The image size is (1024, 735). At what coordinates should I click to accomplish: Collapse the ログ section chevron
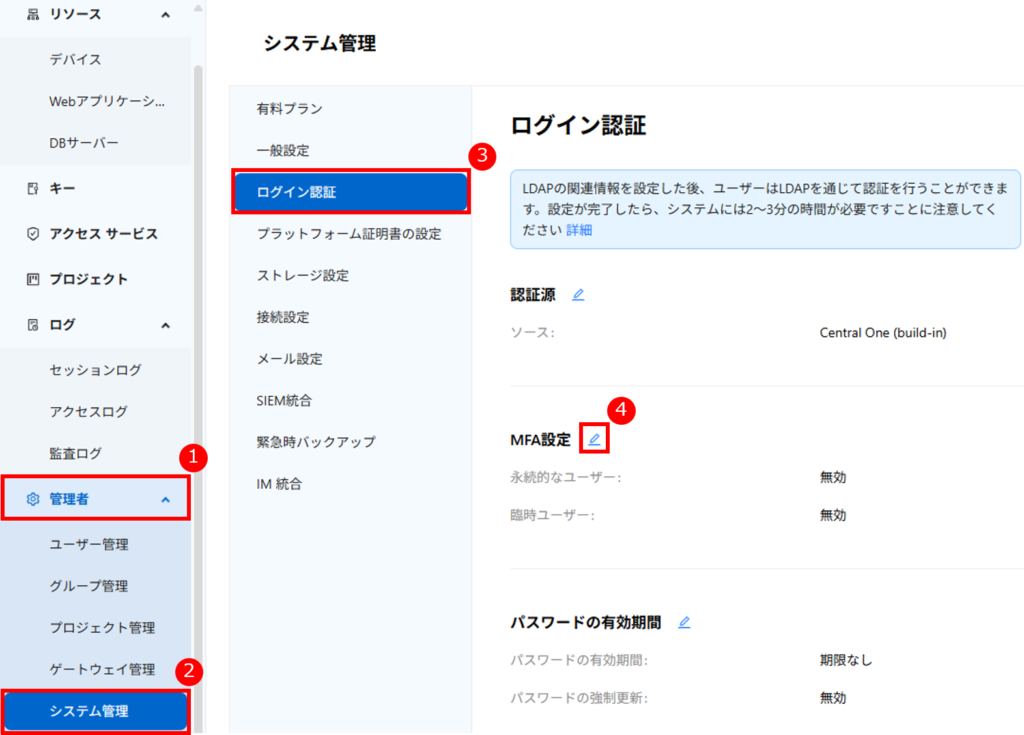[165, 325]
